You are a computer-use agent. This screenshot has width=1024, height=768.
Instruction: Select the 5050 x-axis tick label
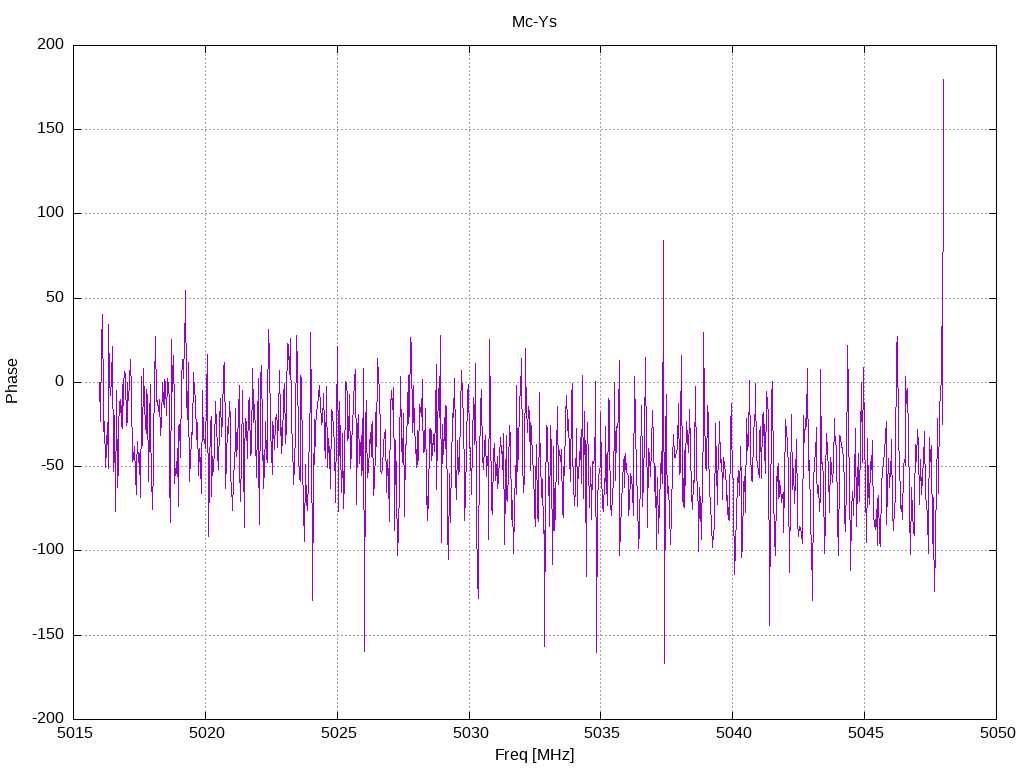coord(996,733)
